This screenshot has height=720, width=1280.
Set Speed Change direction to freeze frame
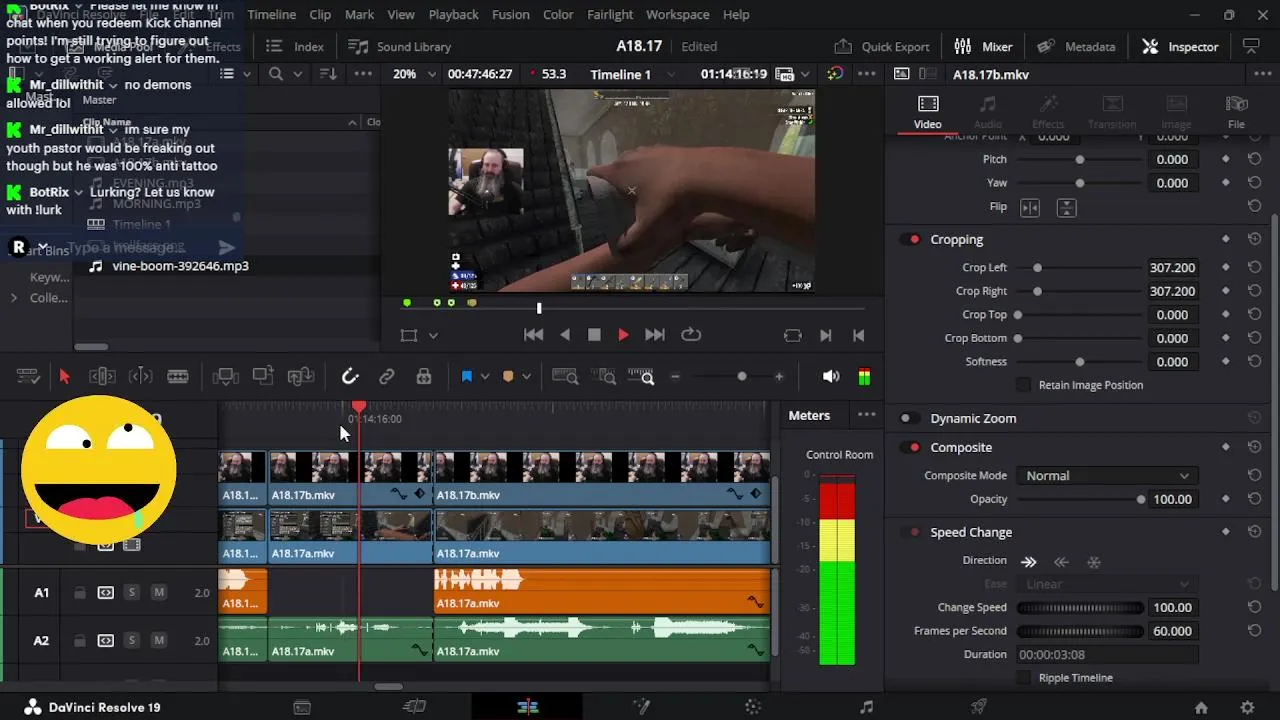click(1094, 562)
